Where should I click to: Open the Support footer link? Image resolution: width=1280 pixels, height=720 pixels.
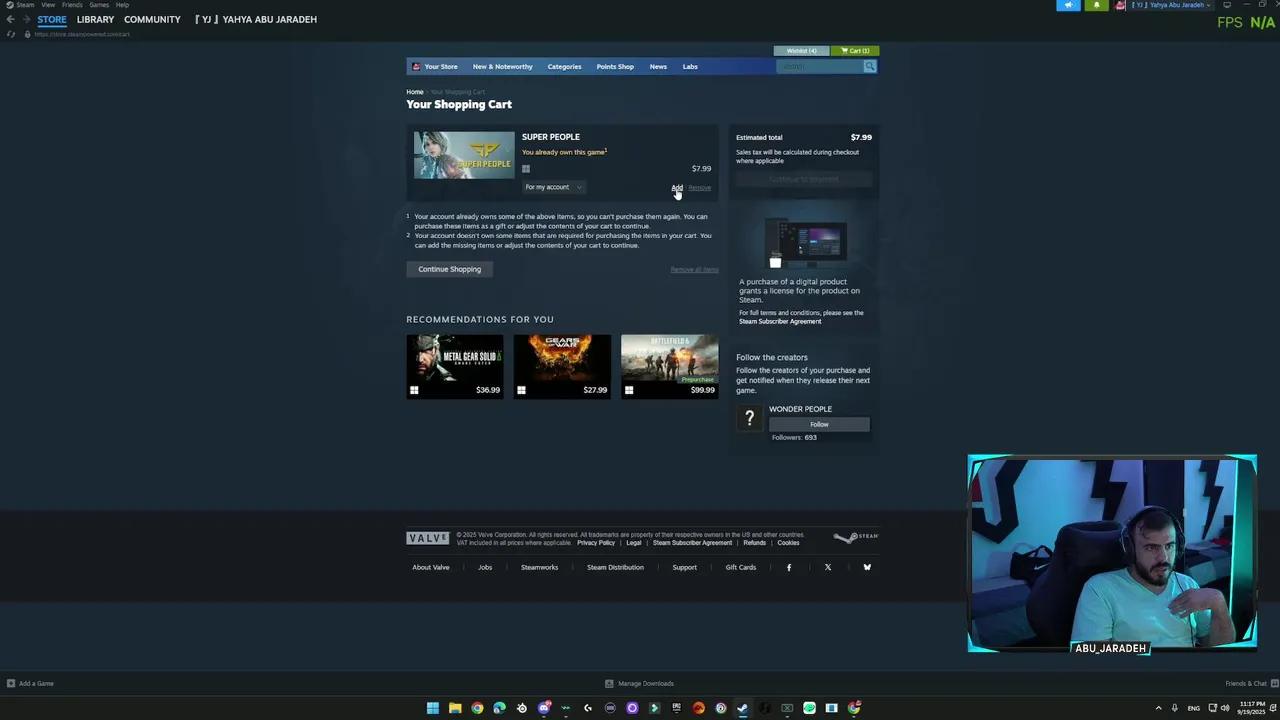(x=684, y=567)
